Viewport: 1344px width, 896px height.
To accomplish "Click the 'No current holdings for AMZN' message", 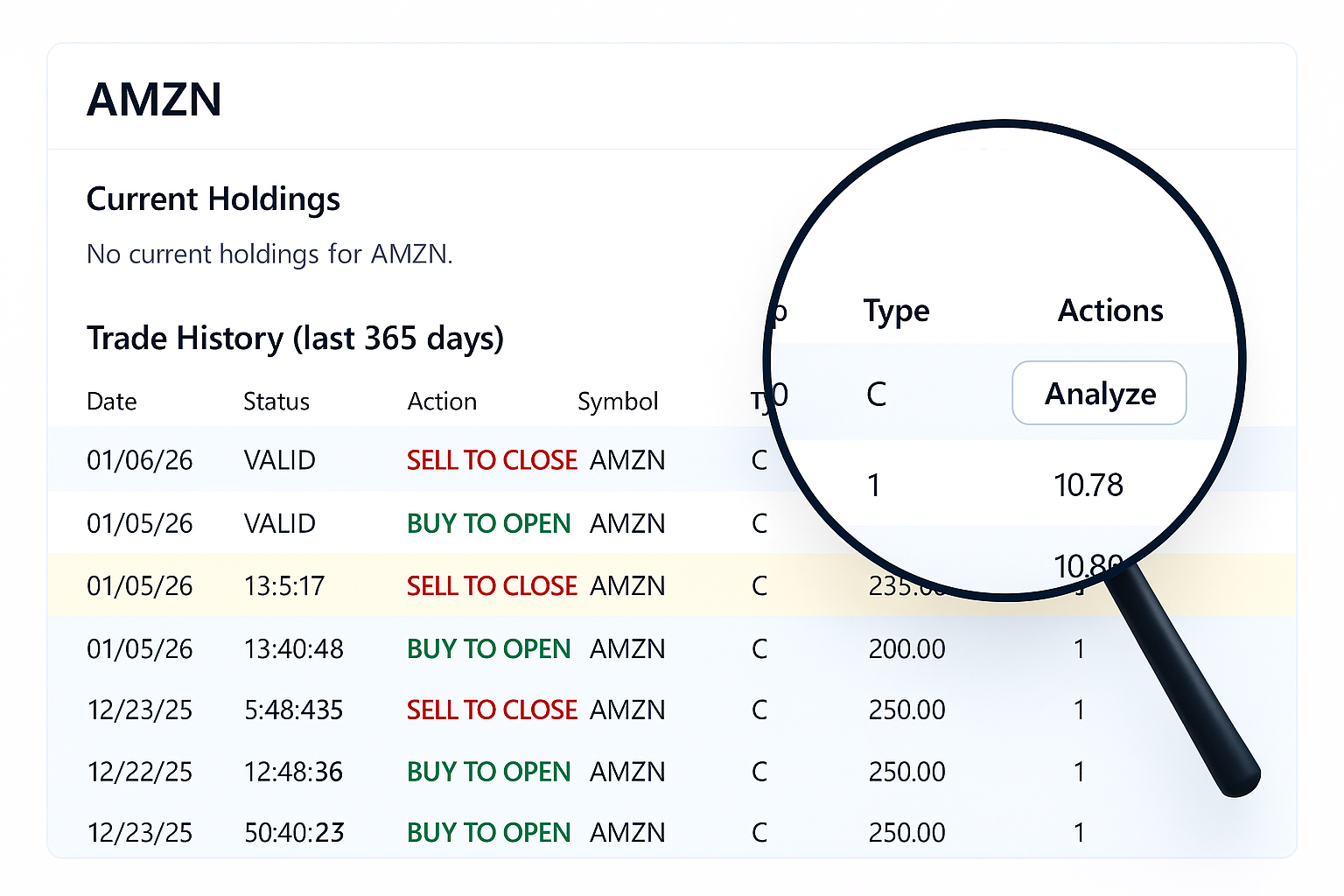I will (269, 255).
